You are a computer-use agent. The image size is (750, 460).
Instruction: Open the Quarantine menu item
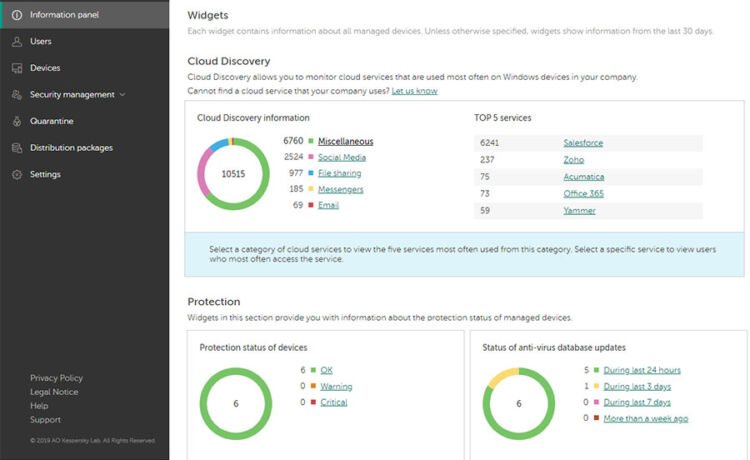[x=51, y=121]
